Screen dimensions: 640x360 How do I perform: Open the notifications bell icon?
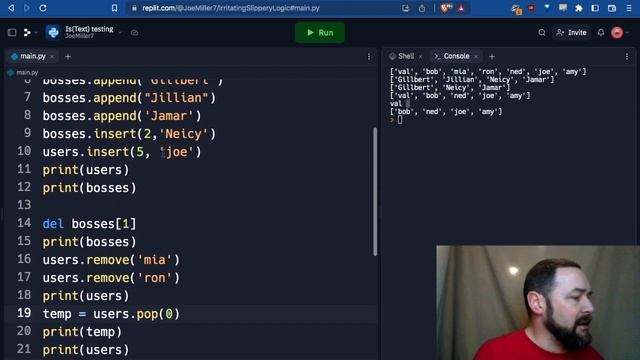[x=601, y=33]
